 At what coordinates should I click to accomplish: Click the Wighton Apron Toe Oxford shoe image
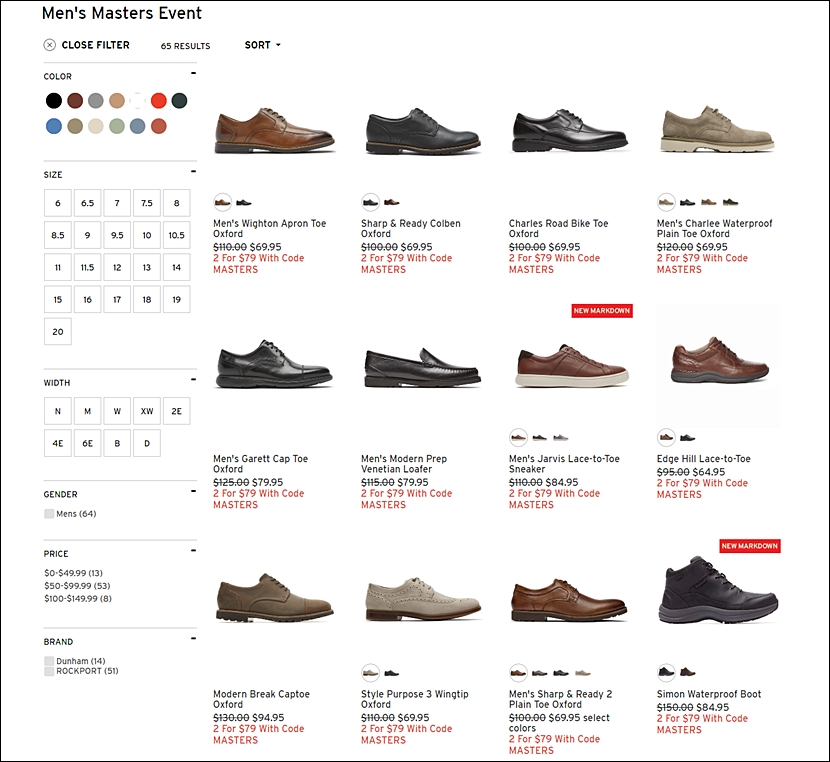(274, 131)
